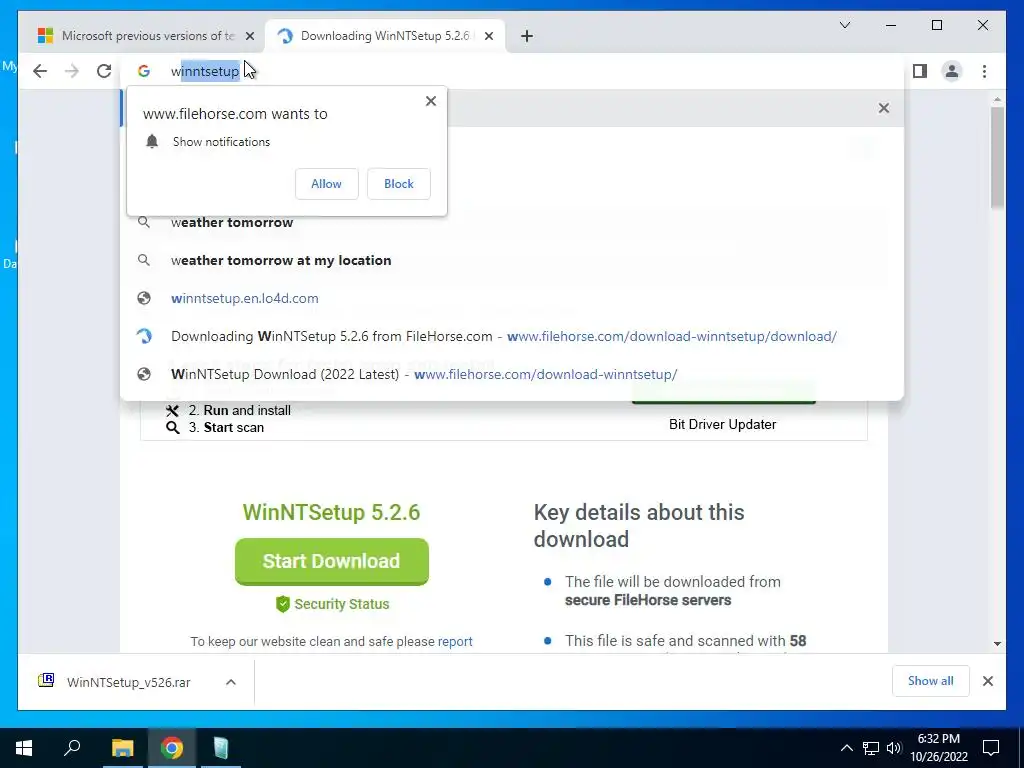This screenshot has width=1024, height=768.
Task: Open the tab search chevron
Action: pos(845,25)
